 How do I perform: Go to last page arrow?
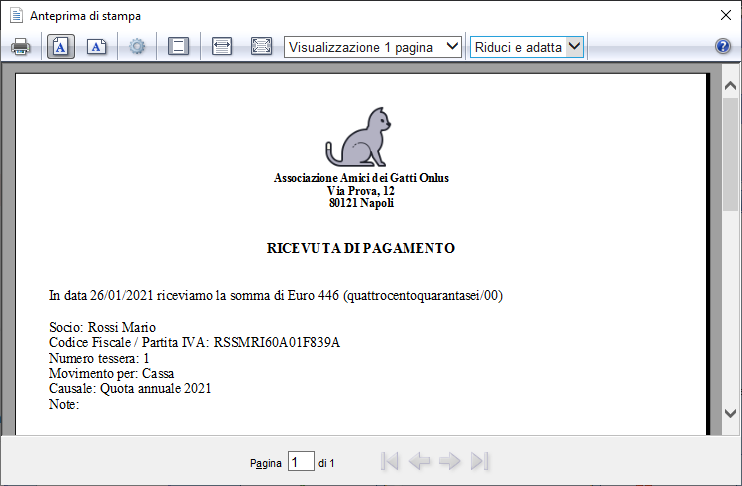479,461
